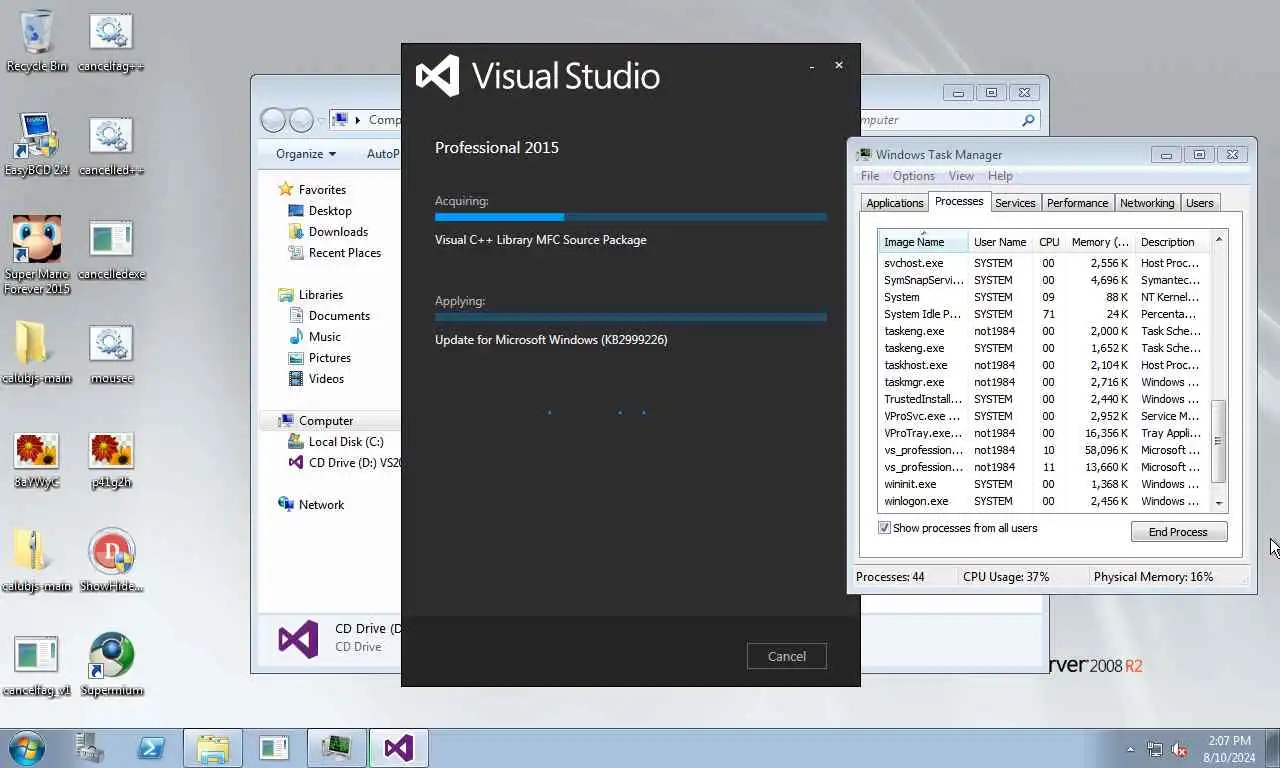Click the Explorer back navigation button
This screenshot has width=1280, height=768.
(x=273, y=120)
